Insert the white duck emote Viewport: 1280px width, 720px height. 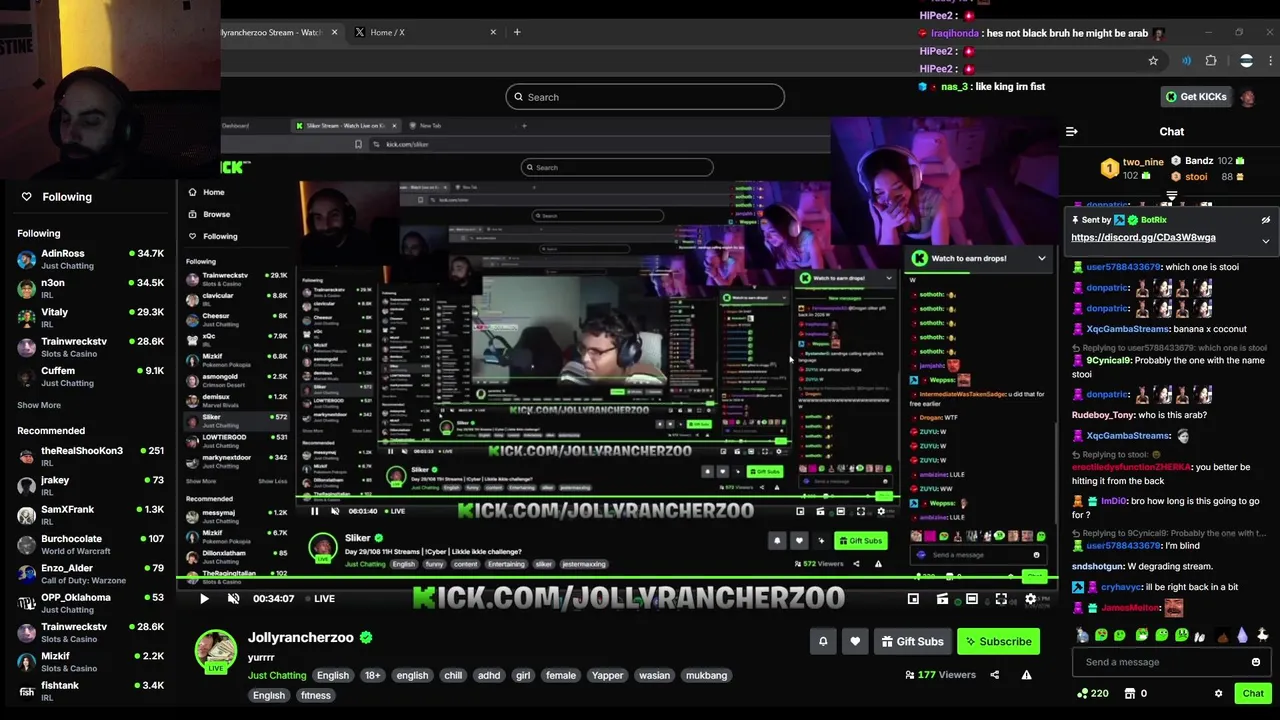point(1262,635)
